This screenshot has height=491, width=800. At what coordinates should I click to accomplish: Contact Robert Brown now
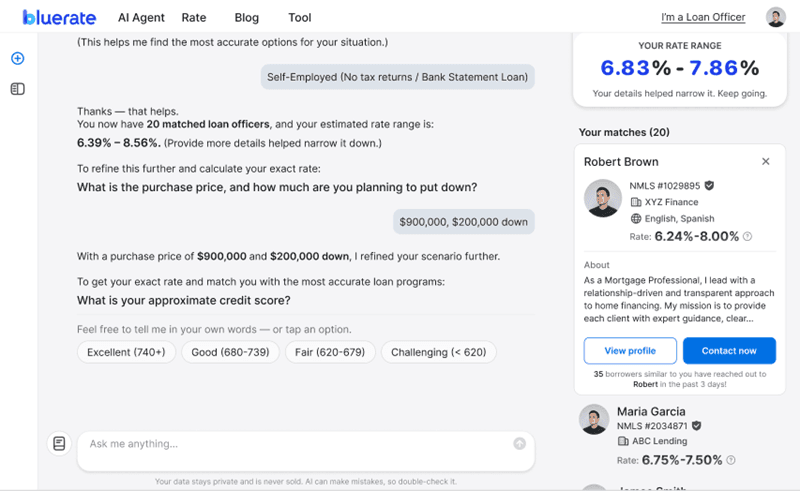point(729,351)
